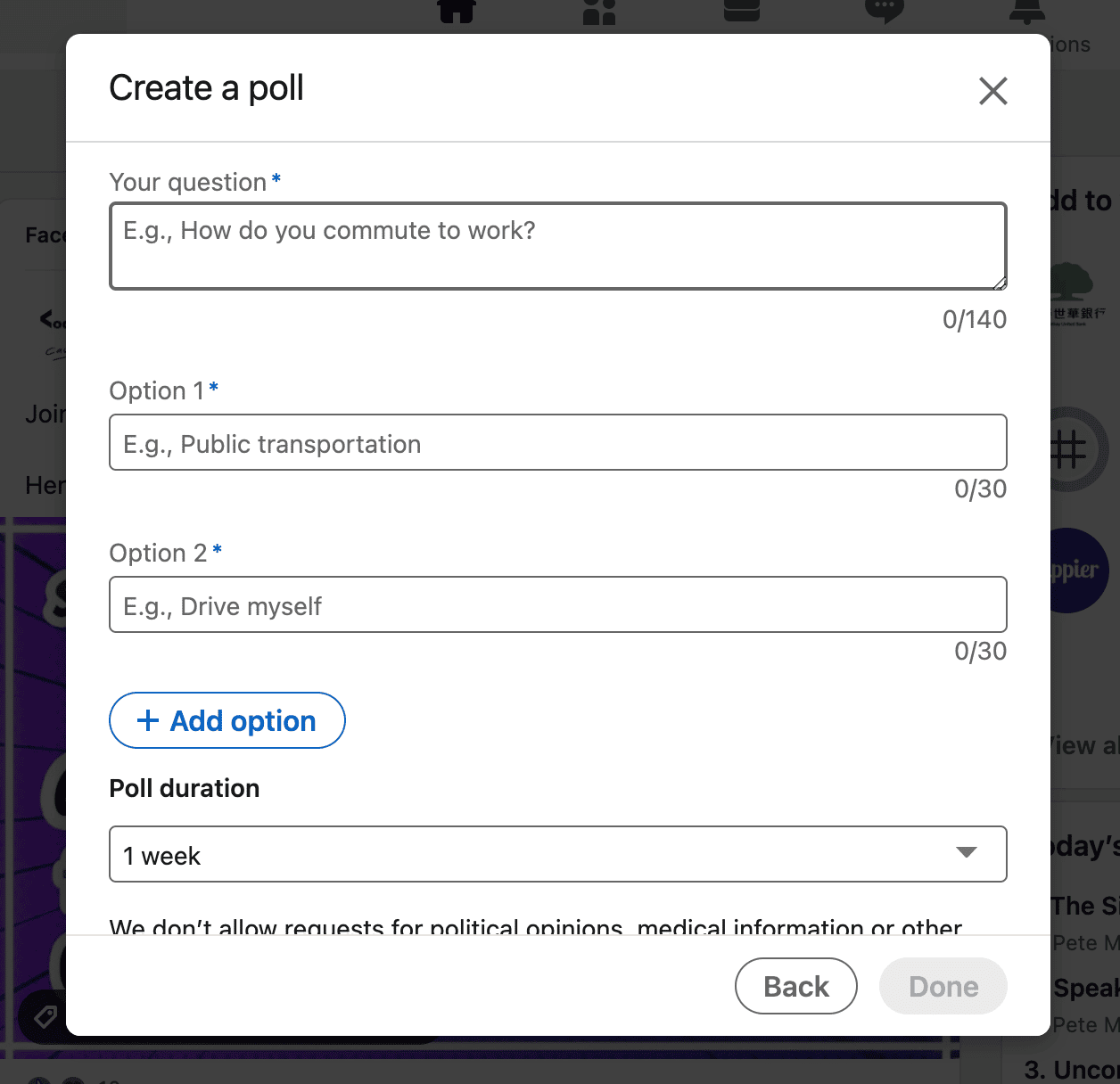The height and width of the screenshot is (1084, 1120).
Task: Focus the Your question text area
Action: point(557,246)
